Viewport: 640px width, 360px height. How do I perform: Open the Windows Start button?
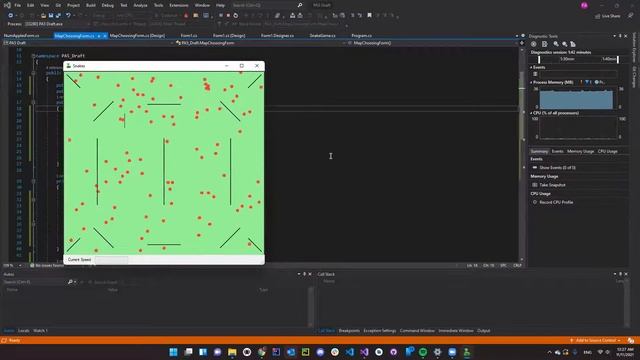click(x=173, y=352)
